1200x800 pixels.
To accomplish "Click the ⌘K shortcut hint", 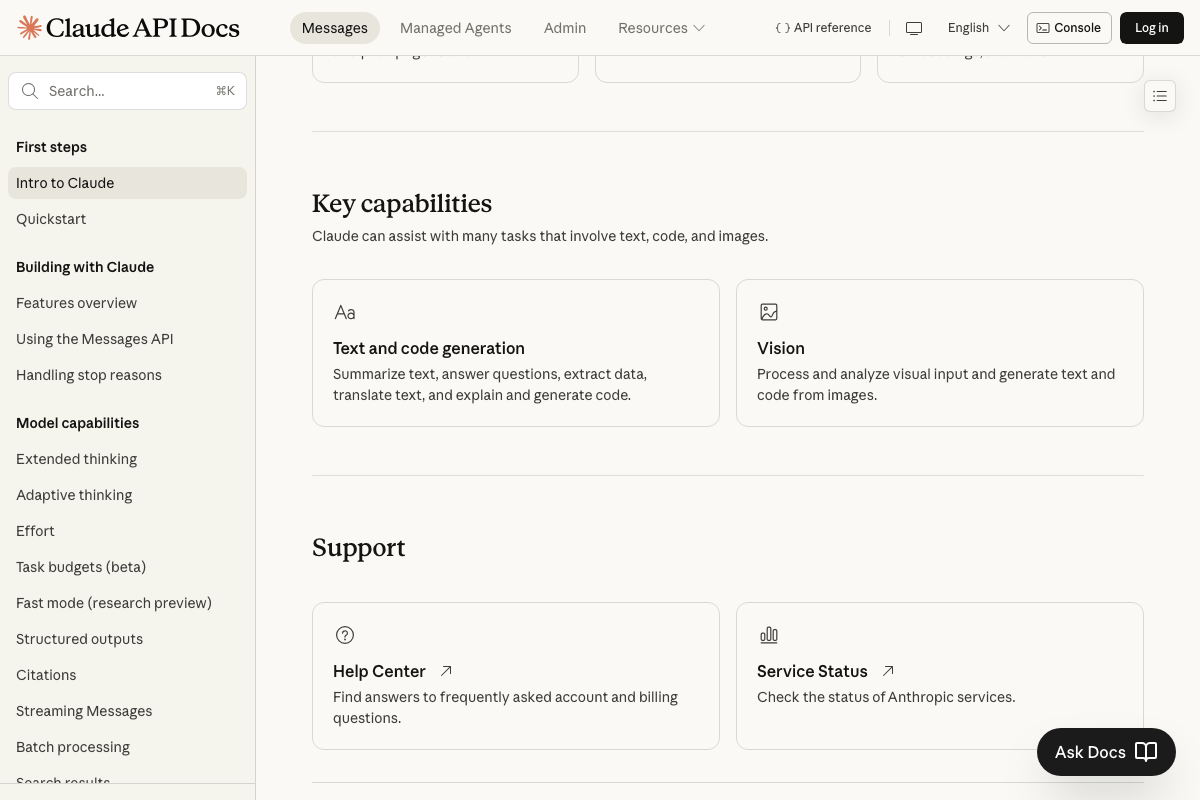I will click(225, 91).
